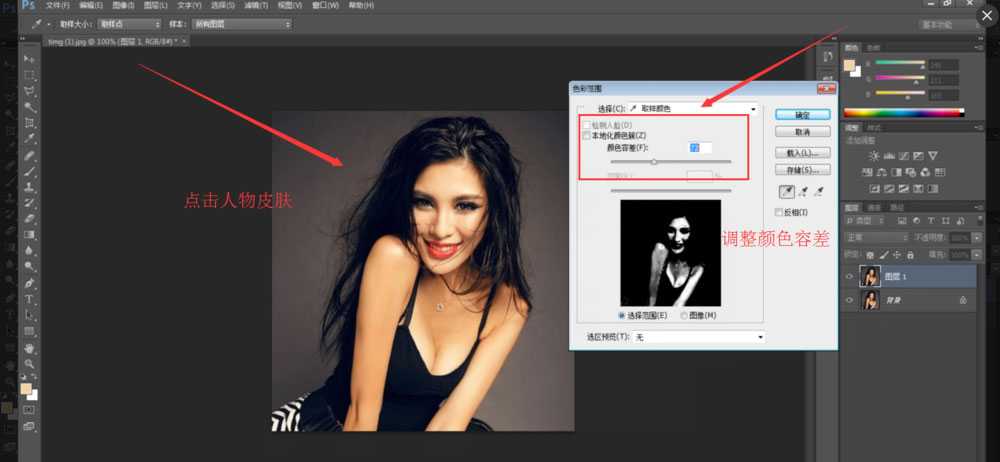Click the 载入(L)... button
This screenshot has height=462, width=1000.
point(802,153)
